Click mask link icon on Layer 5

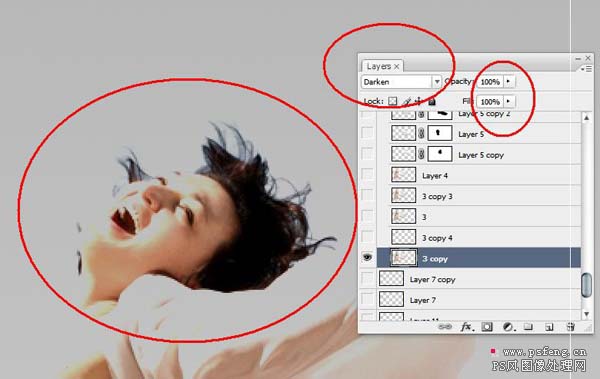(421, 133)
